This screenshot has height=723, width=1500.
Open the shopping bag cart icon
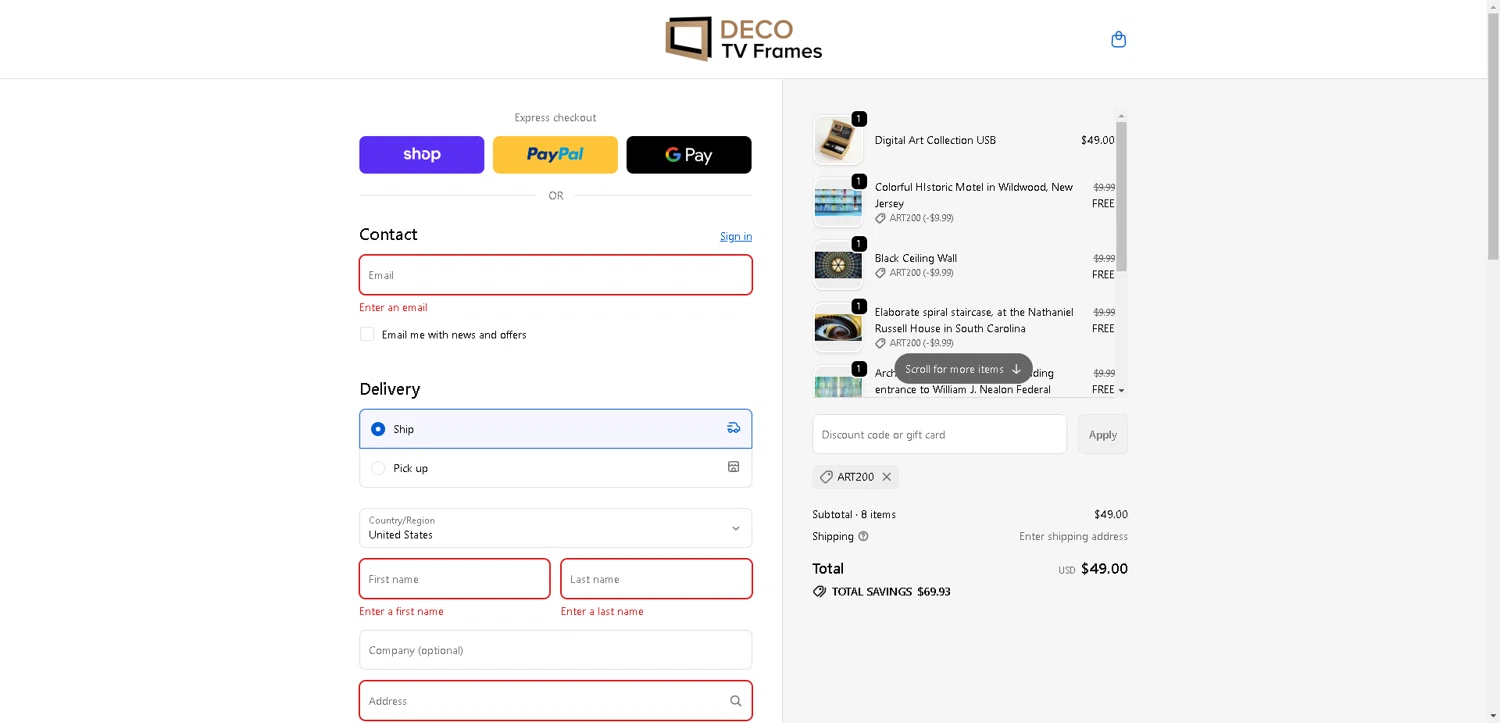(x=1118, y=40)
